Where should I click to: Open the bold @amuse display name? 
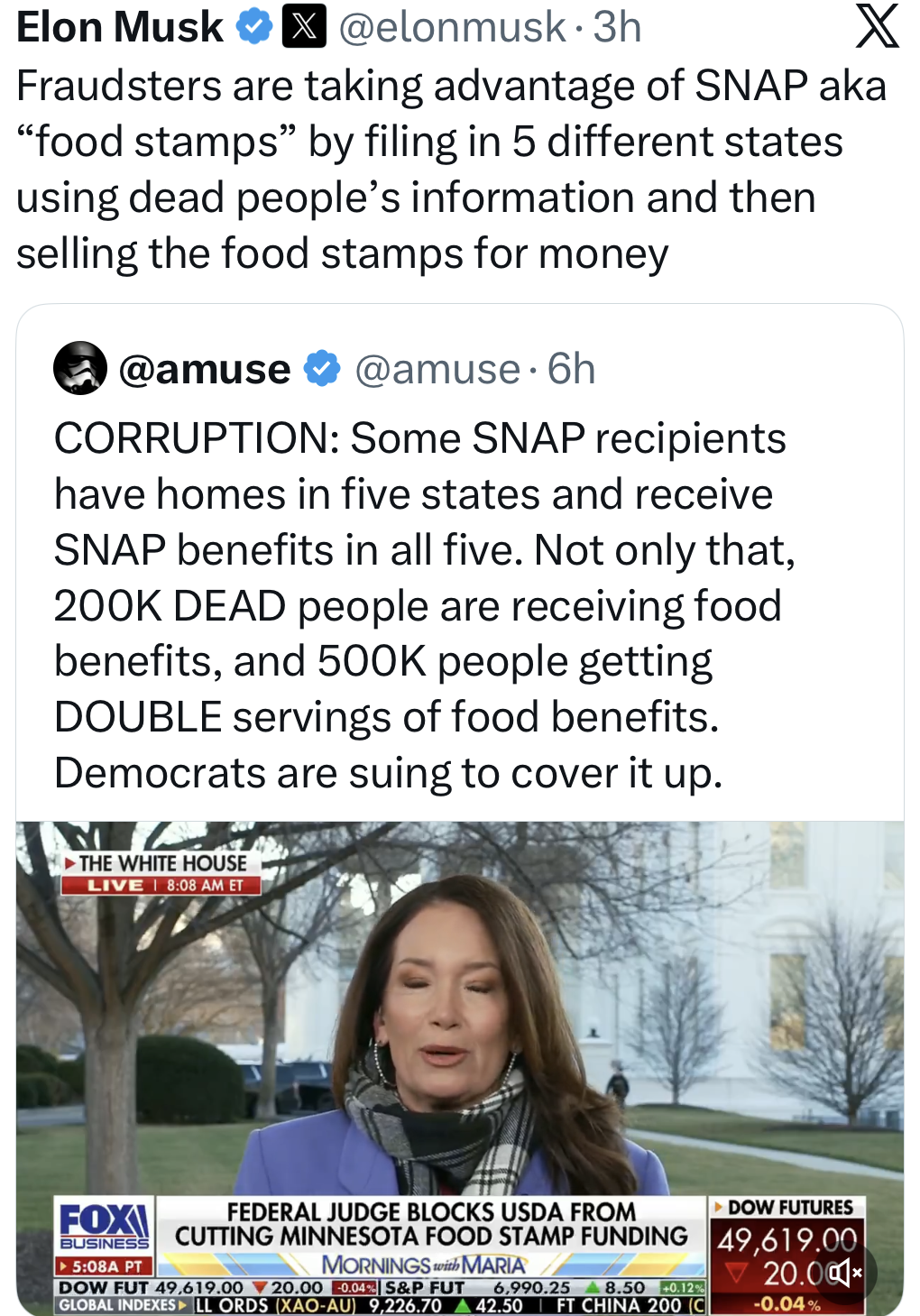click(205, 369)
